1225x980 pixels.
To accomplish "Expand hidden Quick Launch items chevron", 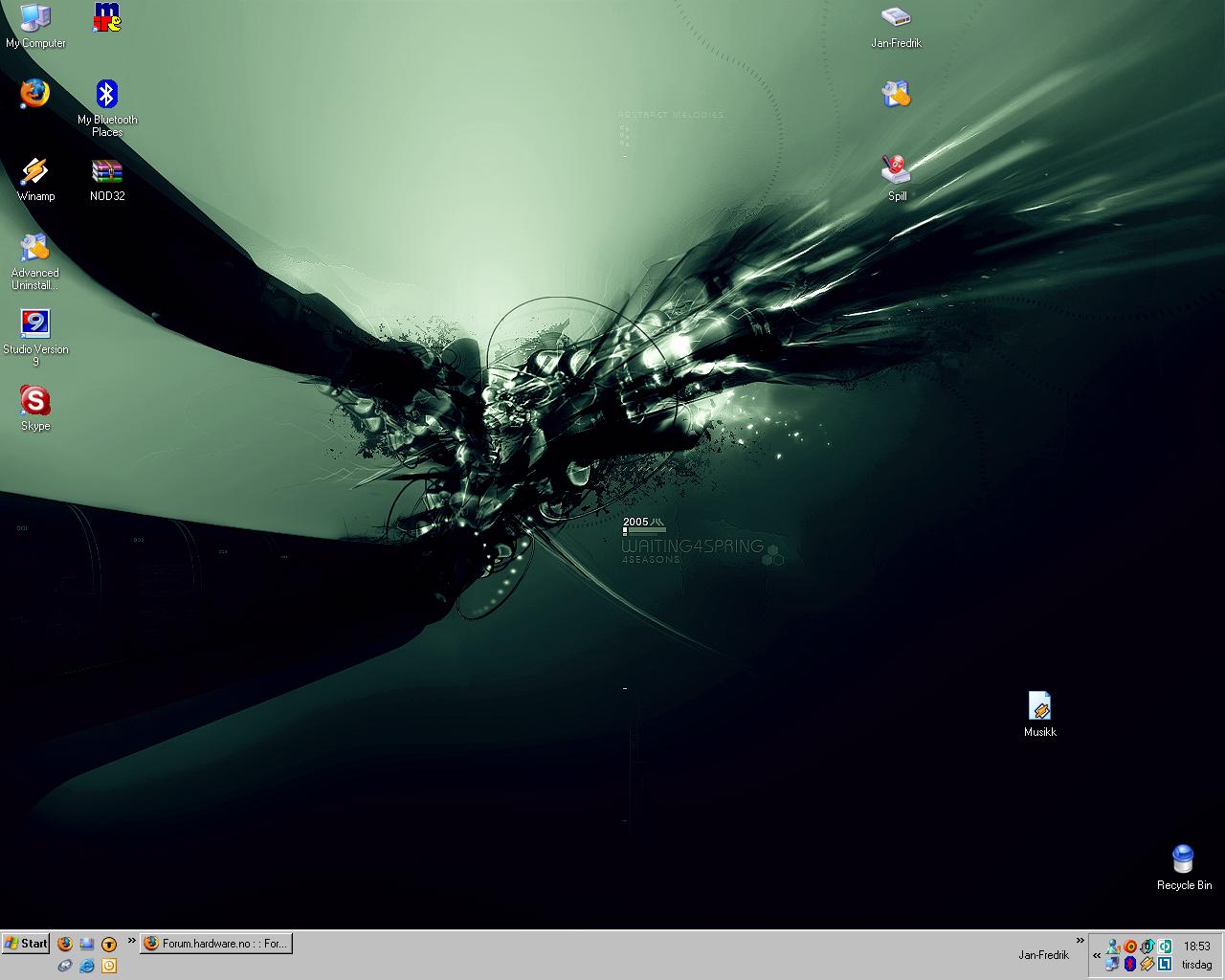I will [x=132, y=941].
